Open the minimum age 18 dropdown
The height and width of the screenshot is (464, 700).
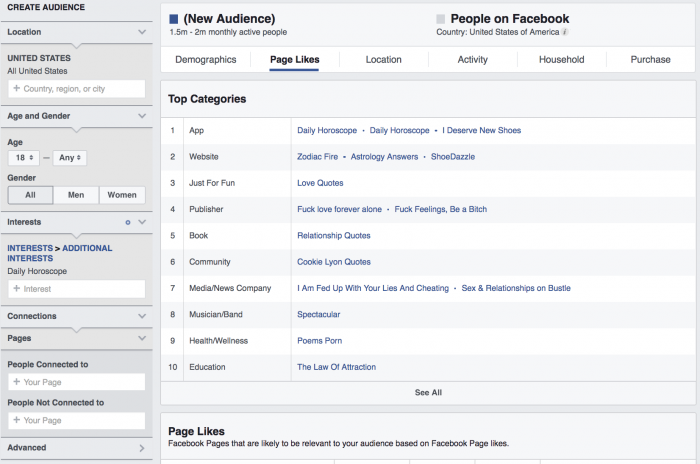coord(24,158)
